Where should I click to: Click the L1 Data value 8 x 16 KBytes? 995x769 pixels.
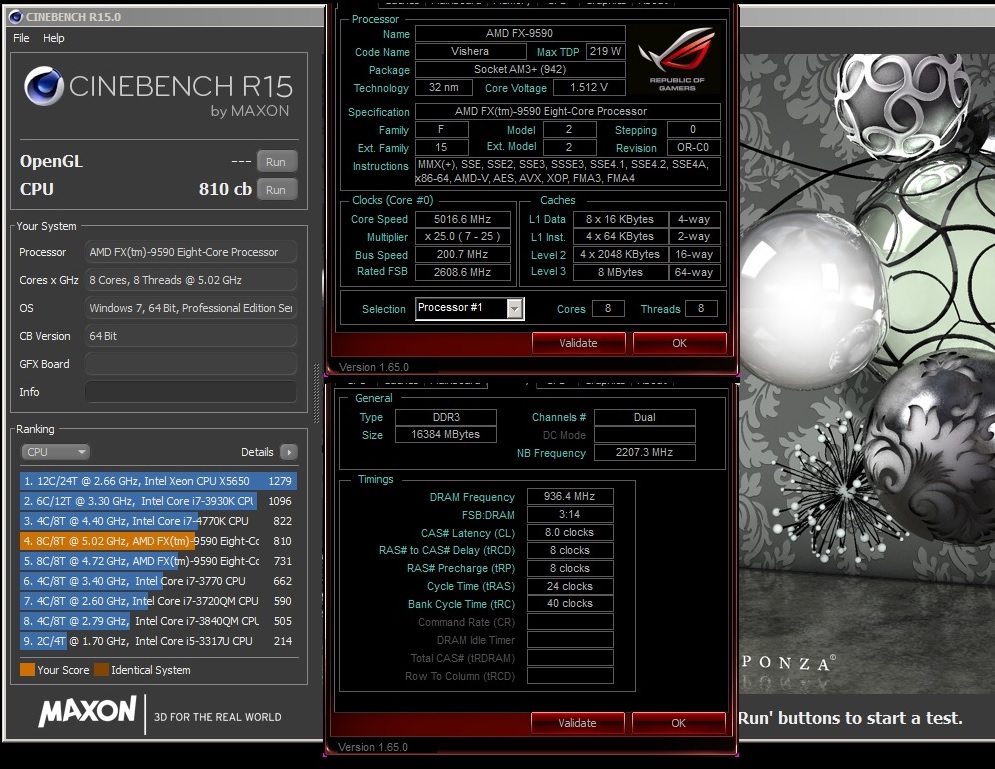(x=620, y=219)
